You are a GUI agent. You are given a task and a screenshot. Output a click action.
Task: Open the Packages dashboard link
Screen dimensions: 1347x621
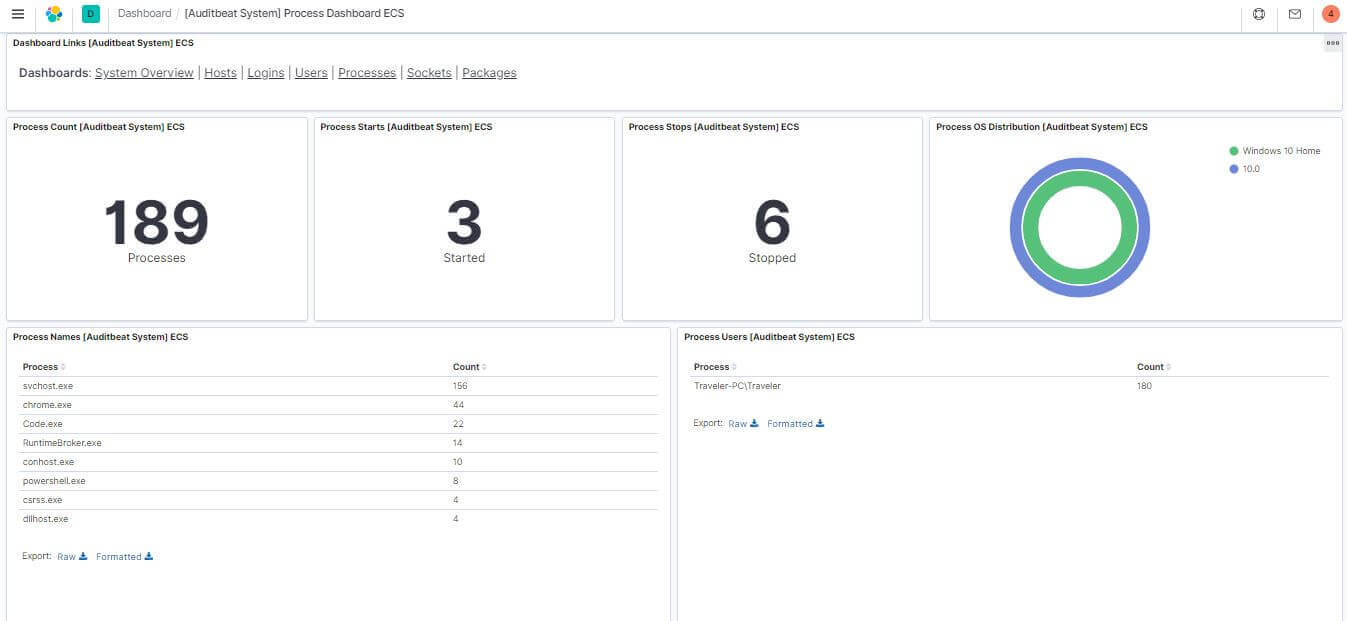click(489, 72)
